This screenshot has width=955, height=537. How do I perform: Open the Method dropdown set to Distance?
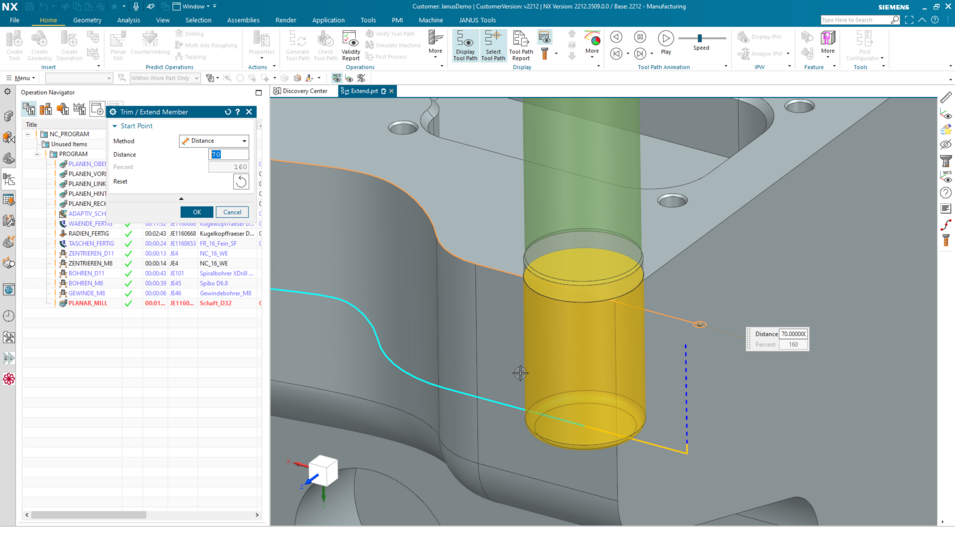(214, 141)
